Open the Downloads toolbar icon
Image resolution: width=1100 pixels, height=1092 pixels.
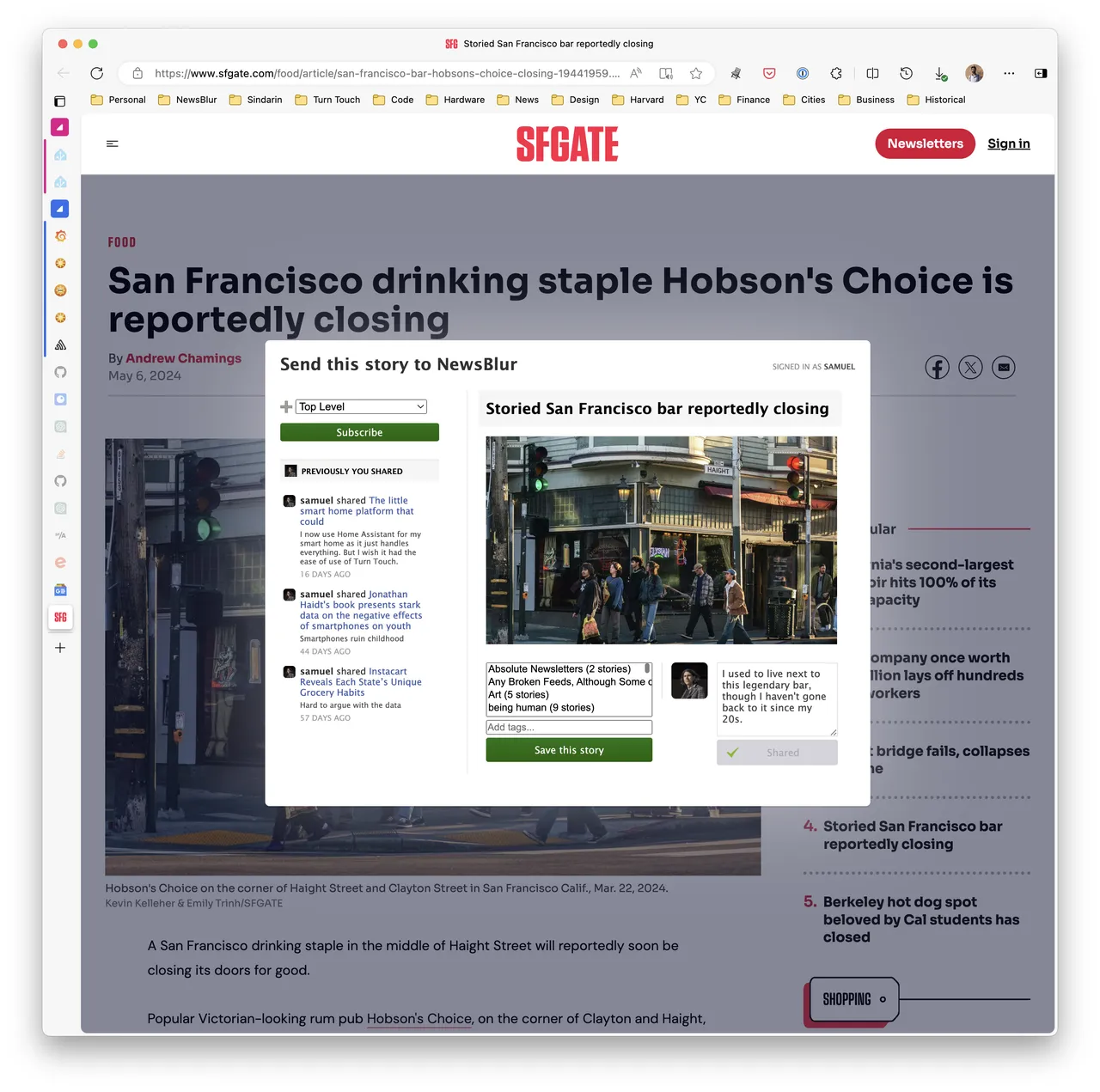(x=940, y=74)
